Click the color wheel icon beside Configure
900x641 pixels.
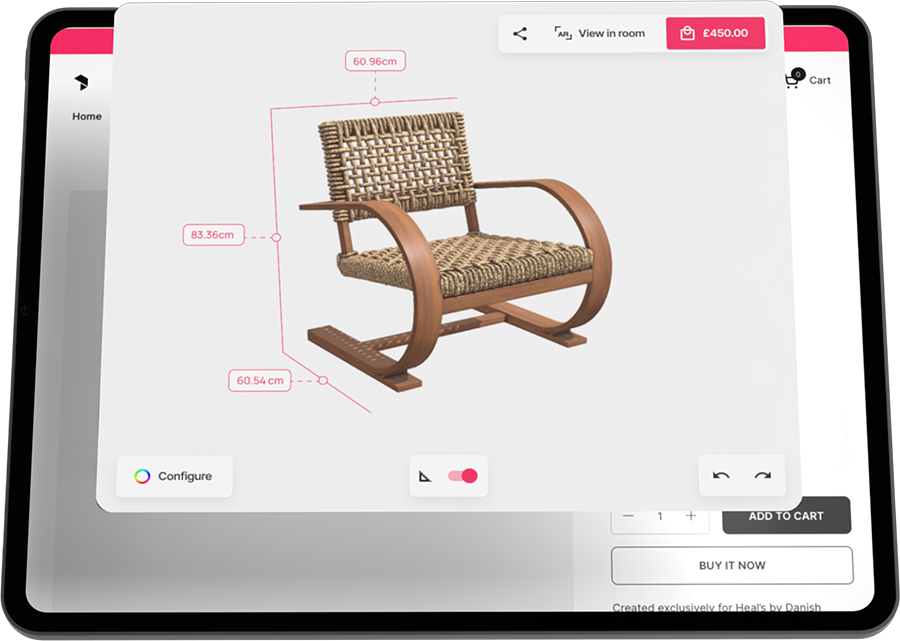142,476
